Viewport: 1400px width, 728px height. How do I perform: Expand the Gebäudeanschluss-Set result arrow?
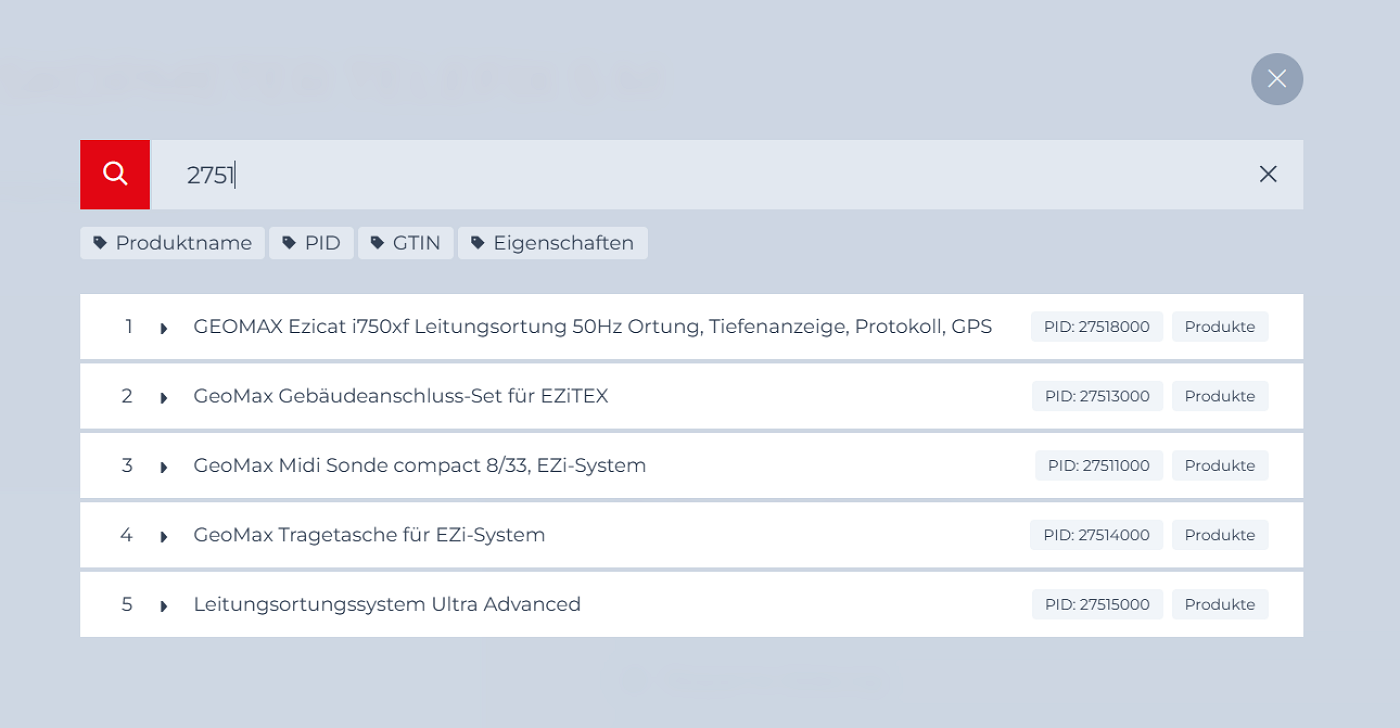tap(164, 397)
